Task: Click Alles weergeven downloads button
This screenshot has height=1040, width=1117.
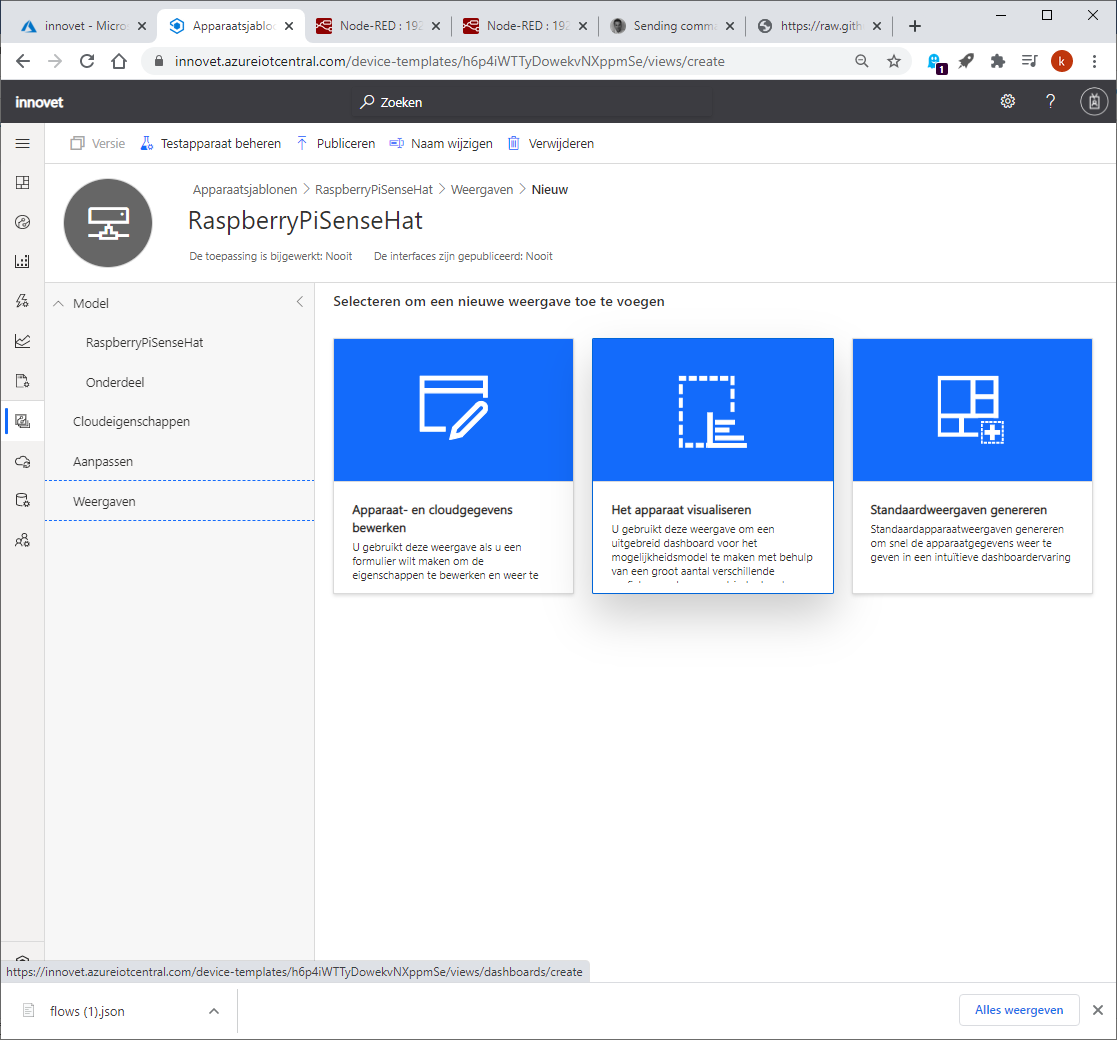Action: pos(1019,1010)
